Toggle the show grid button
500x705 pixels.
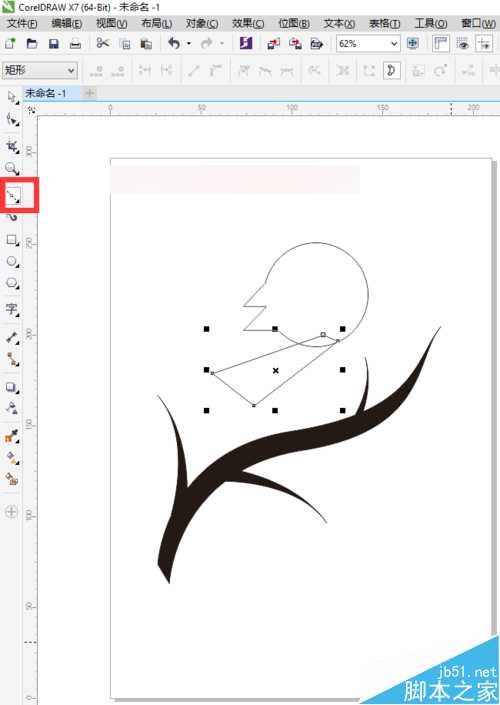click(x=462, y=44)
